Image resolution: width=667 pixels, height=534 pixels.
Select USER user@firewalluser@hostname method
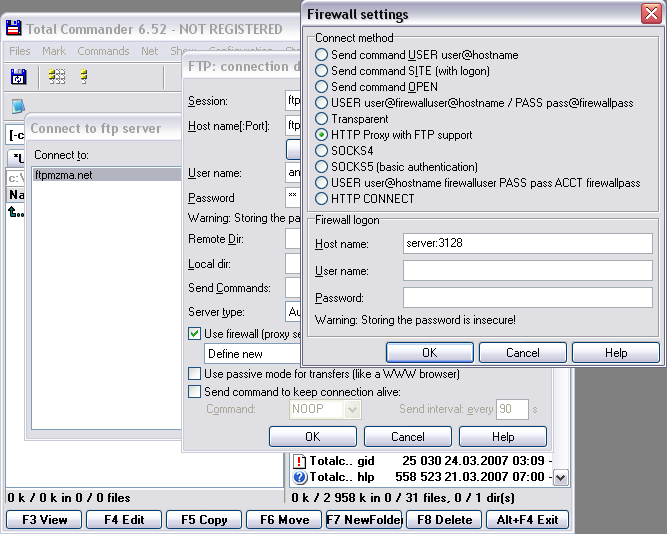point(322,103)
